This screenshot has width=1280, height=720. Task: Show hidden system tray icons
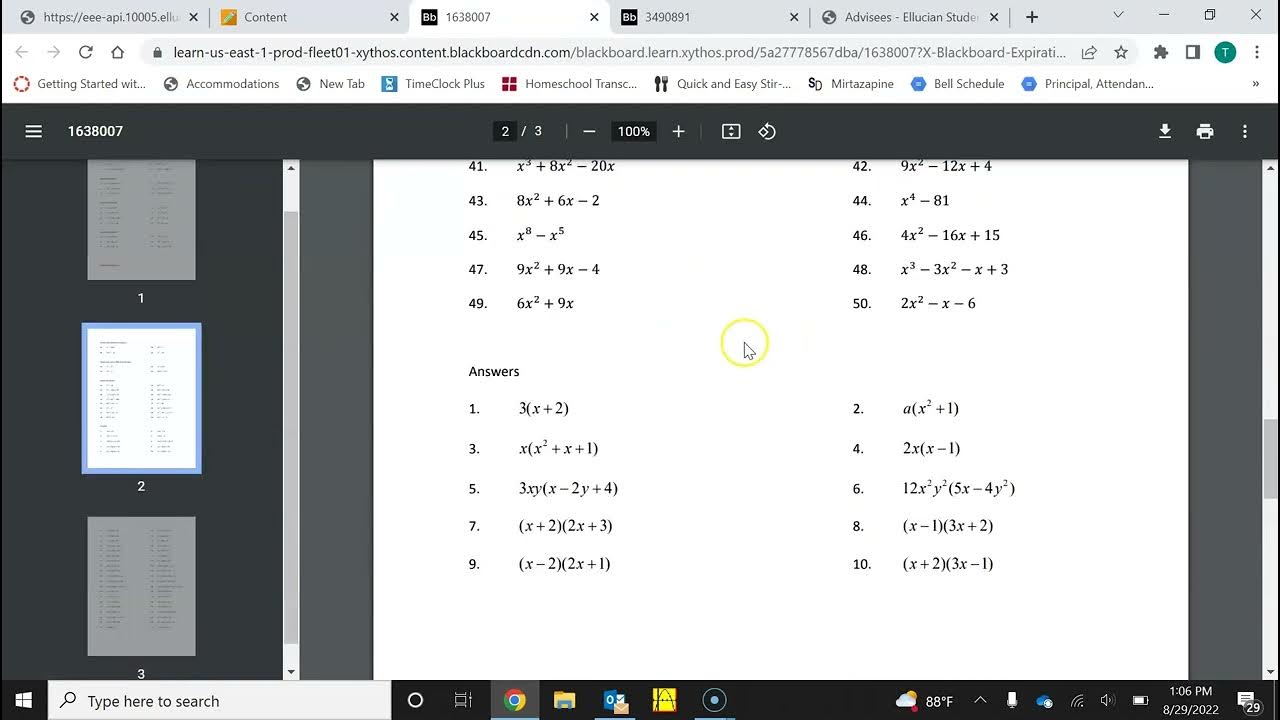tap(980, 700)
